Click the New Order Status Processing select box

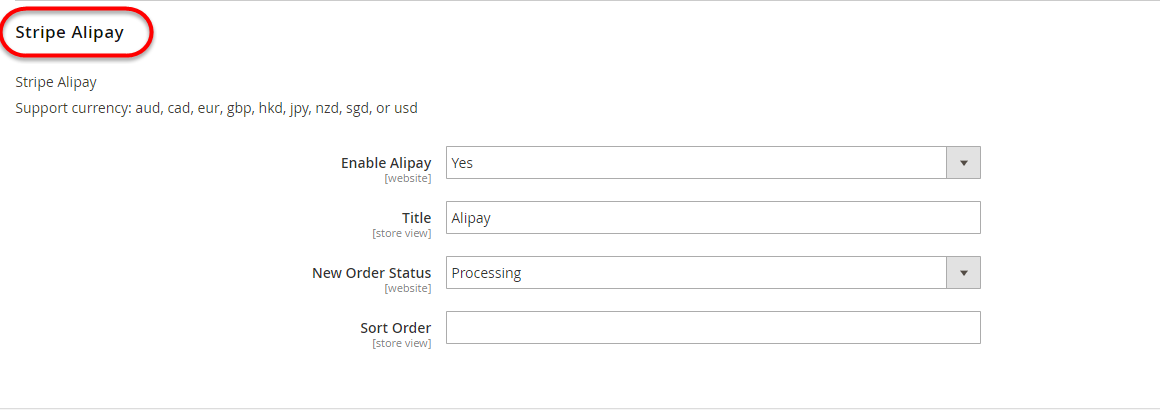tap(696, 273)
